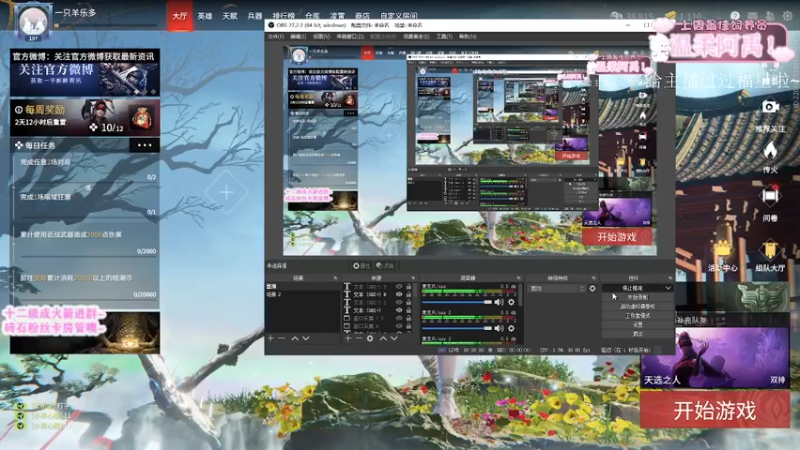Pop out the OBS 控件 dock with its header icon
Viewport: 800px width, 450px height.
click(x=669, y=278)
